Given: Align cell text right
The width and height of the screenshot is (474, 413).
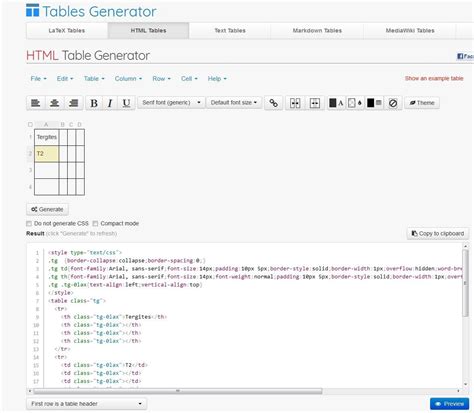Looking at the screenshot, I should click(x=74, y=103).
